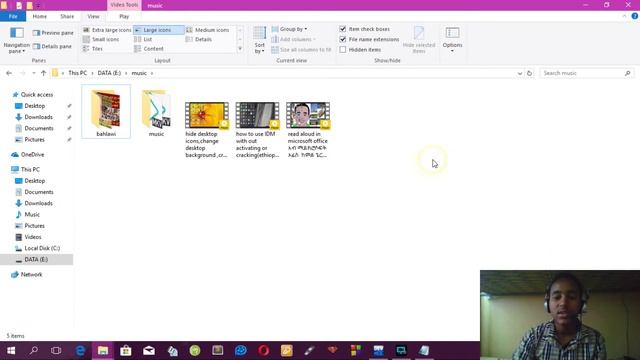
Task: Select the how to use IDM video
Action: point(257,129)
